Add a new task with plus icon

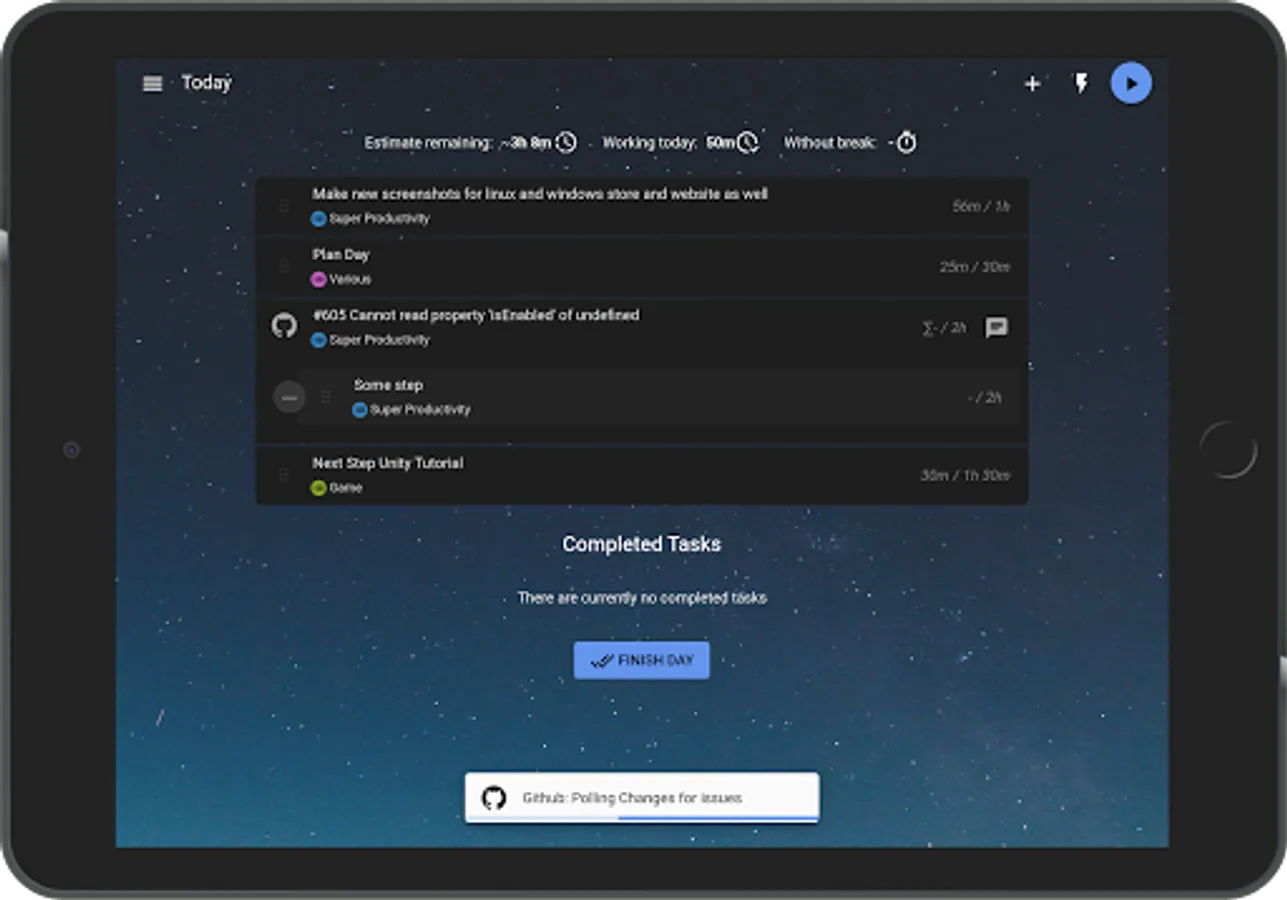[x=1033, y=84]
